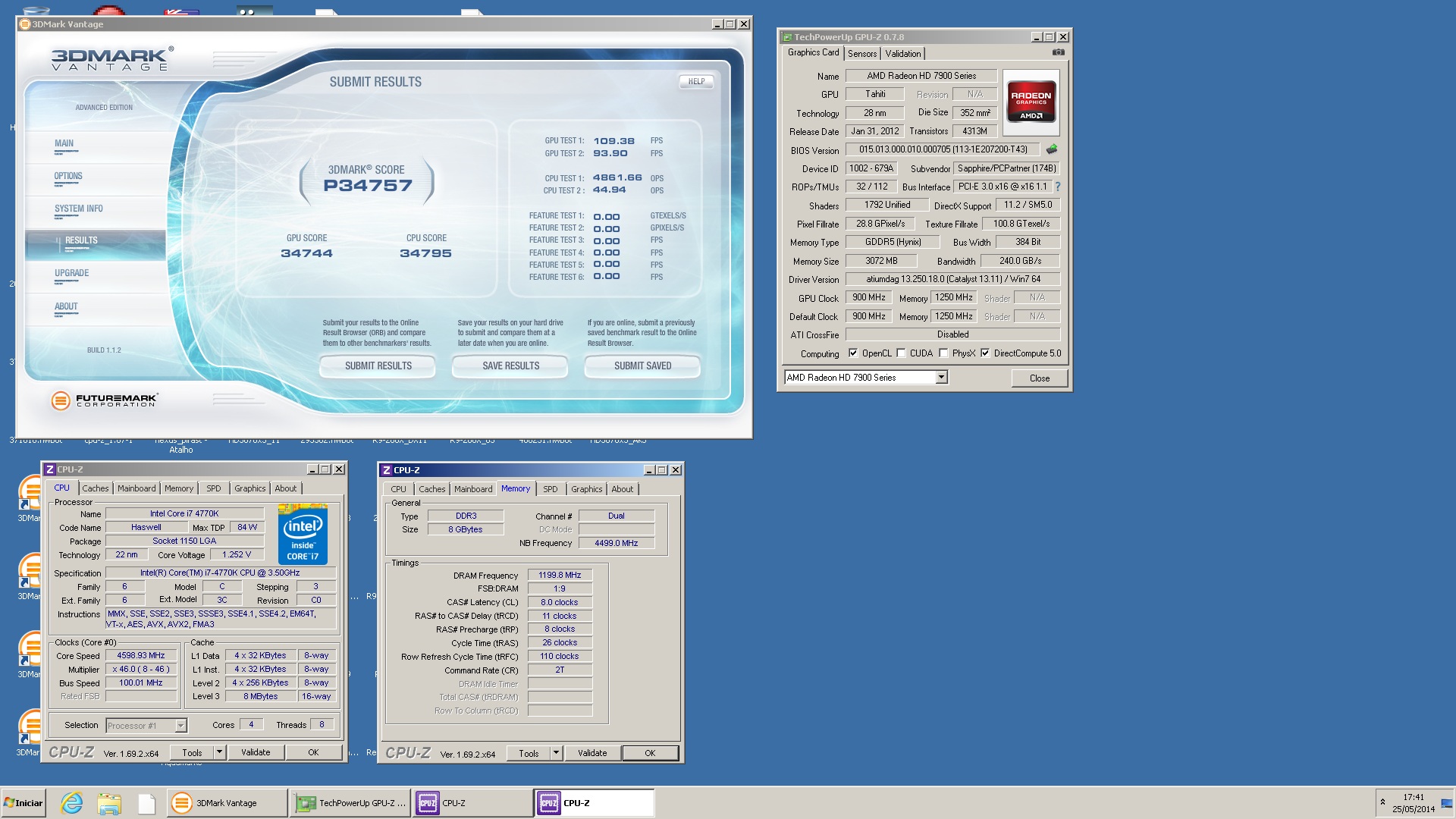Click the DRAM Frequency value 1199.8 MHz
Image resolution: width=1456 pixels, height=819 pixels.
point(560,575)
